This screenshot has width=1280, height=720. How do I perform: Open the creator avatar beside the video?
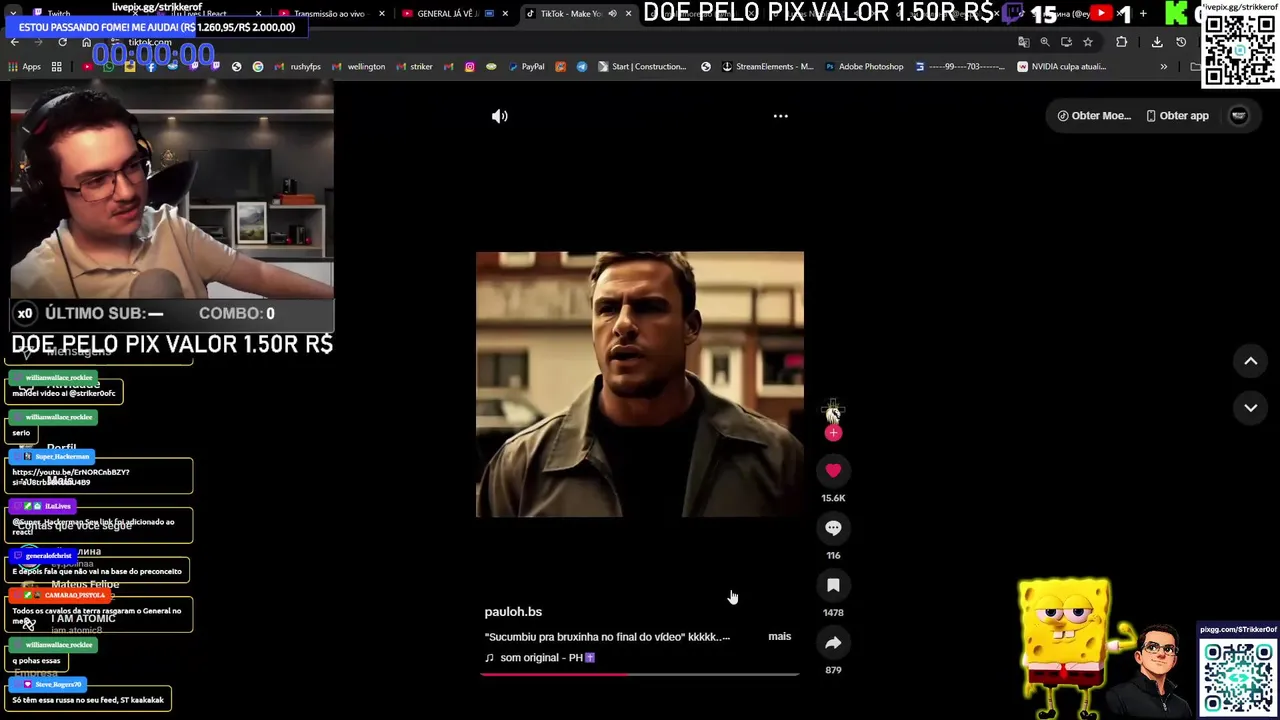coord(833,409)
